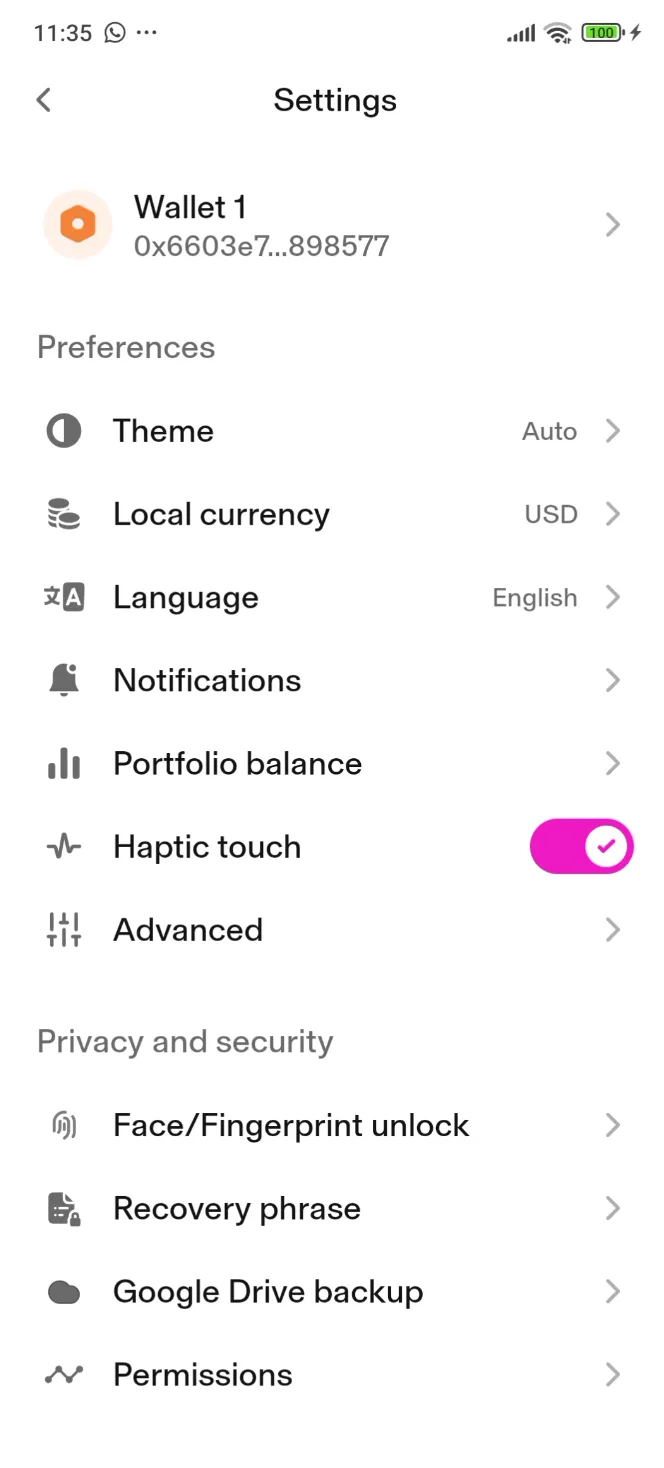Tap the Theme half-circle icon
The width and height of the screenshot is (664, 1468).
[64, 431]
